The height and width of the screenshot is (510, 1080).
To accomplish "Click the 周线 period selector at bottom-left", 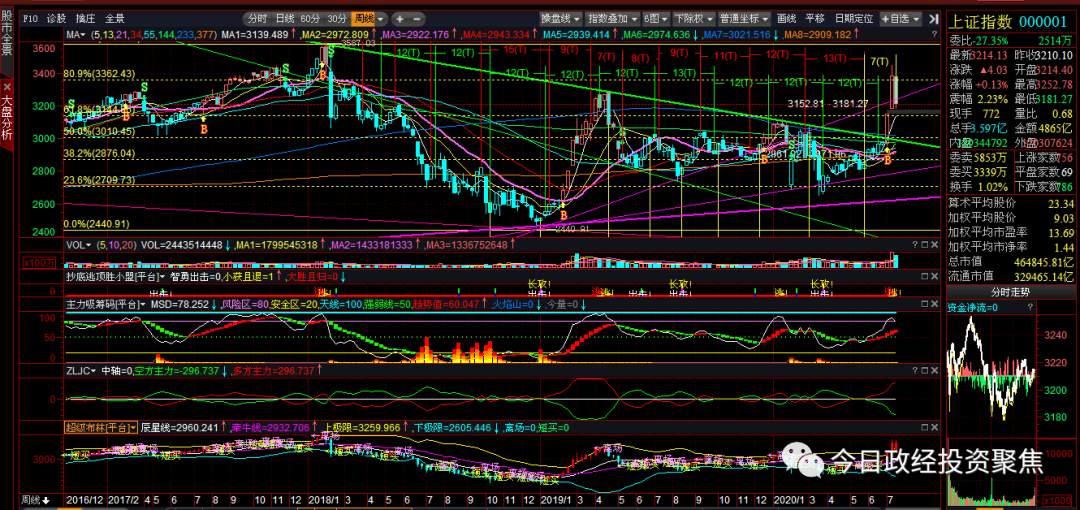I will coord(37,500).
